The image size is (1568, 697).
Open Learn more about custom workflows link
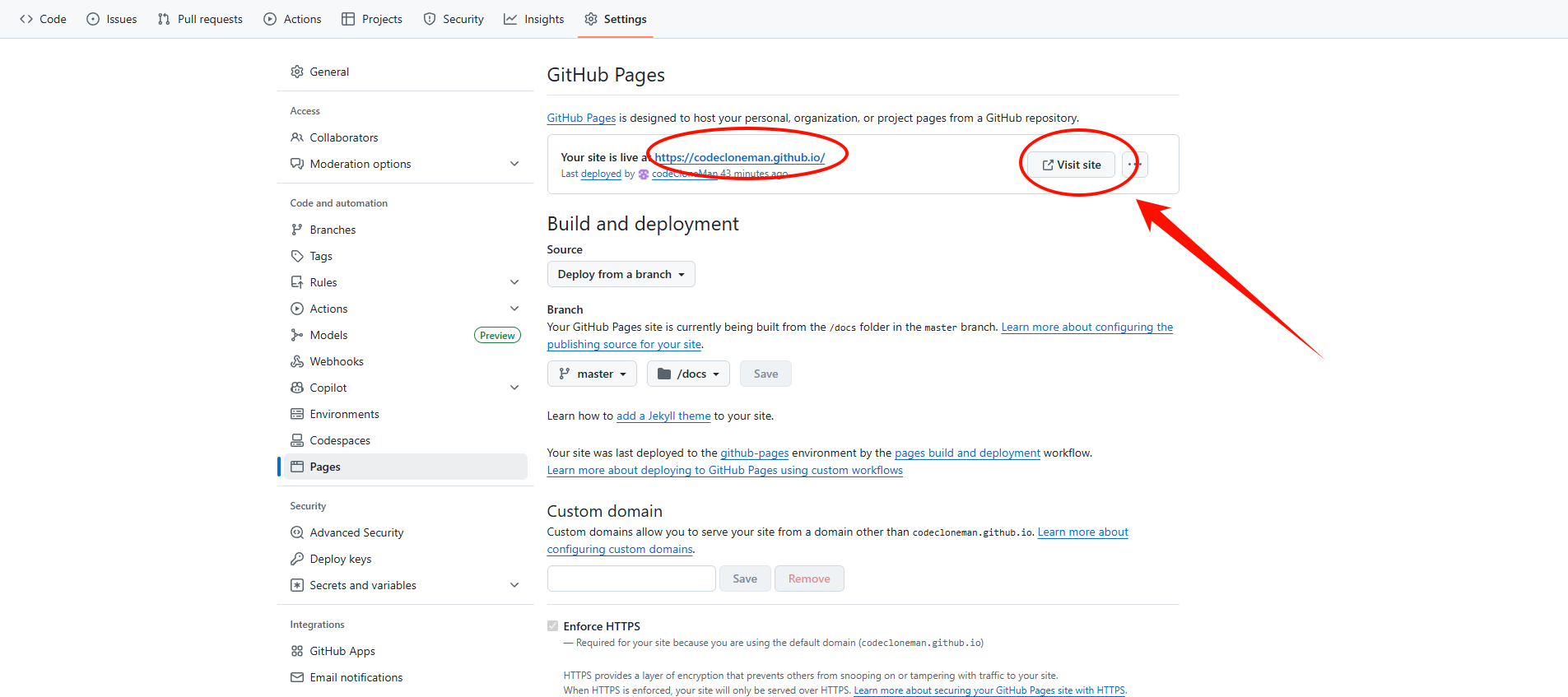[x=725, y=470]
